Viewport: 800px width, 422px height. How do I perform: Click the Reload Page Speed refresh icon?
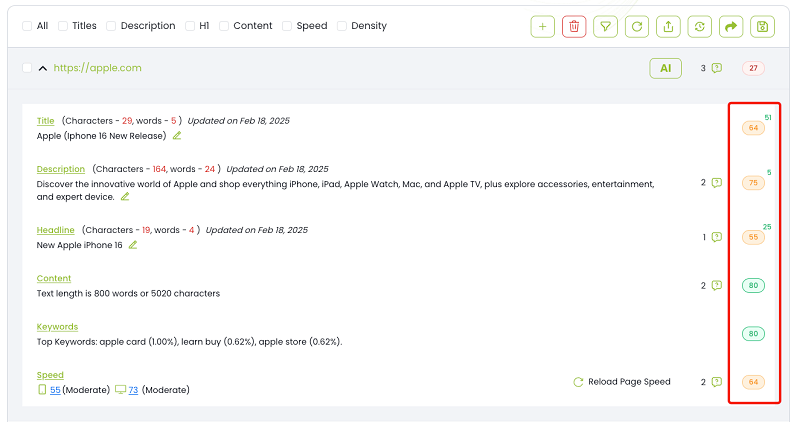(x=578, y=382)
